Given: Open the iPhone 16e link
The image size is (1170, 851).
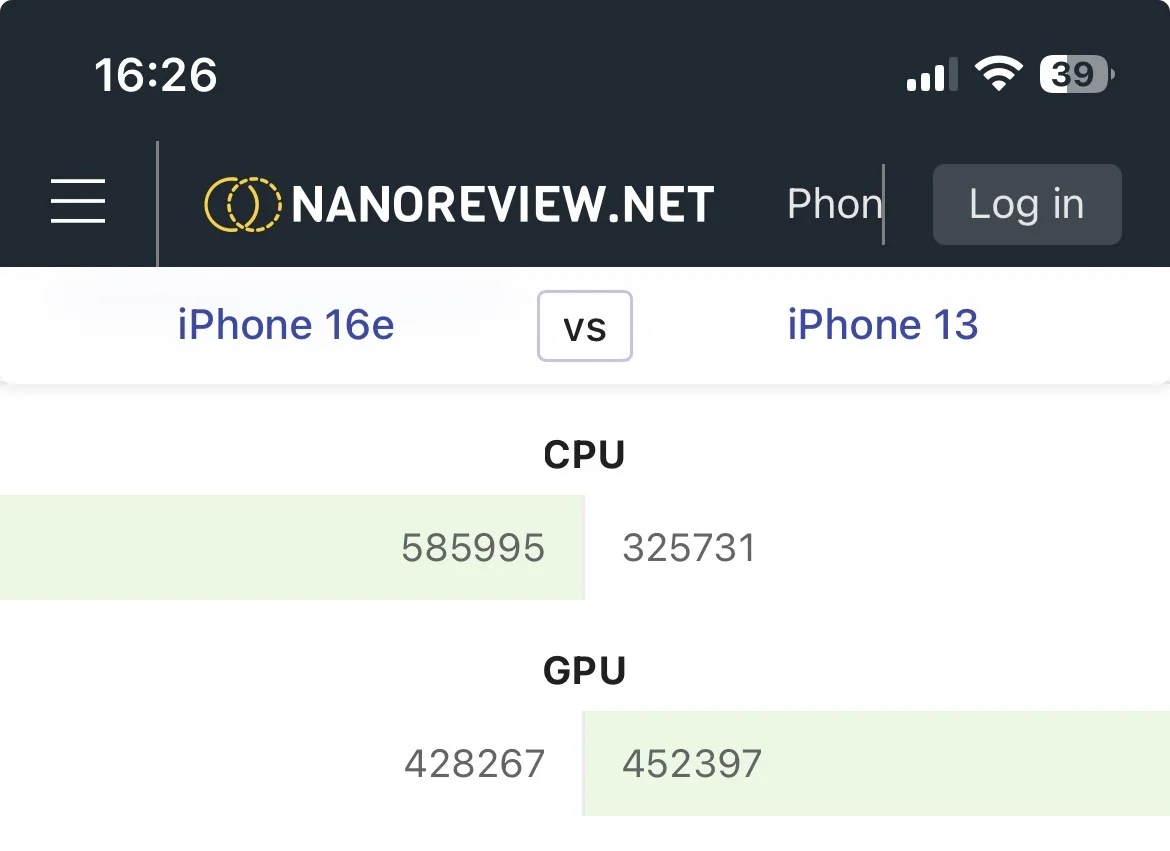Looking at the screenshot, I should point(286,325).
